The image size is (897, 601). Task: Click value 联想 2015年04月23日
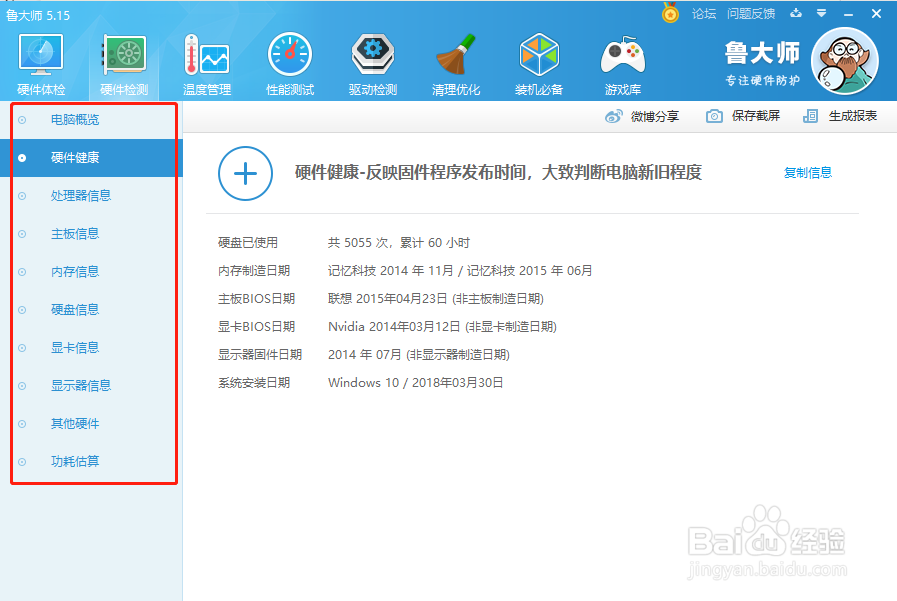[x=387, y=298]
